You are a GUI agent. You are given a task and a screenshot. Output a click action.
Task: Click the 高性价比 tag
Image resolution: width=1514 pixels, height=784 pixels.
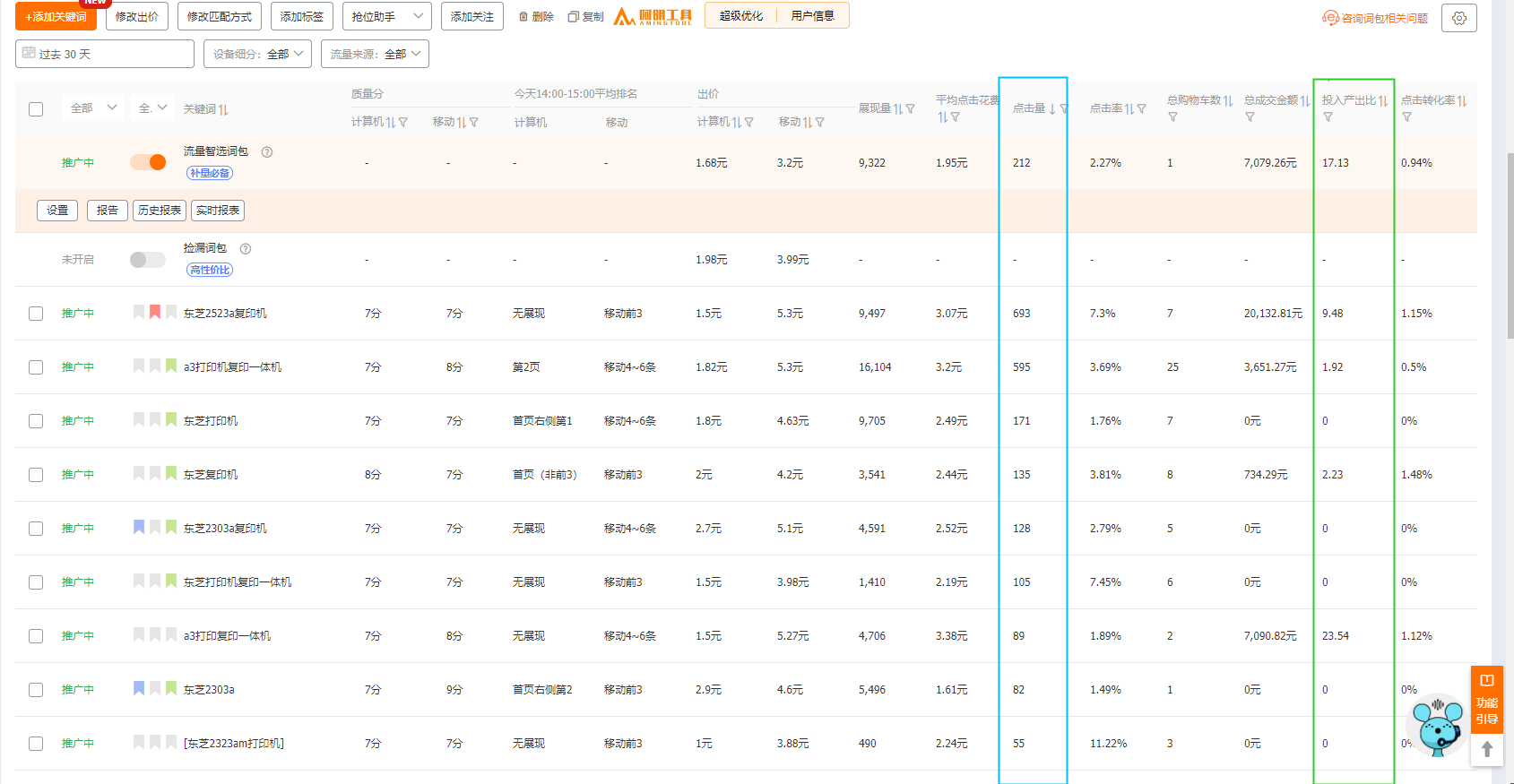[210, 270]
